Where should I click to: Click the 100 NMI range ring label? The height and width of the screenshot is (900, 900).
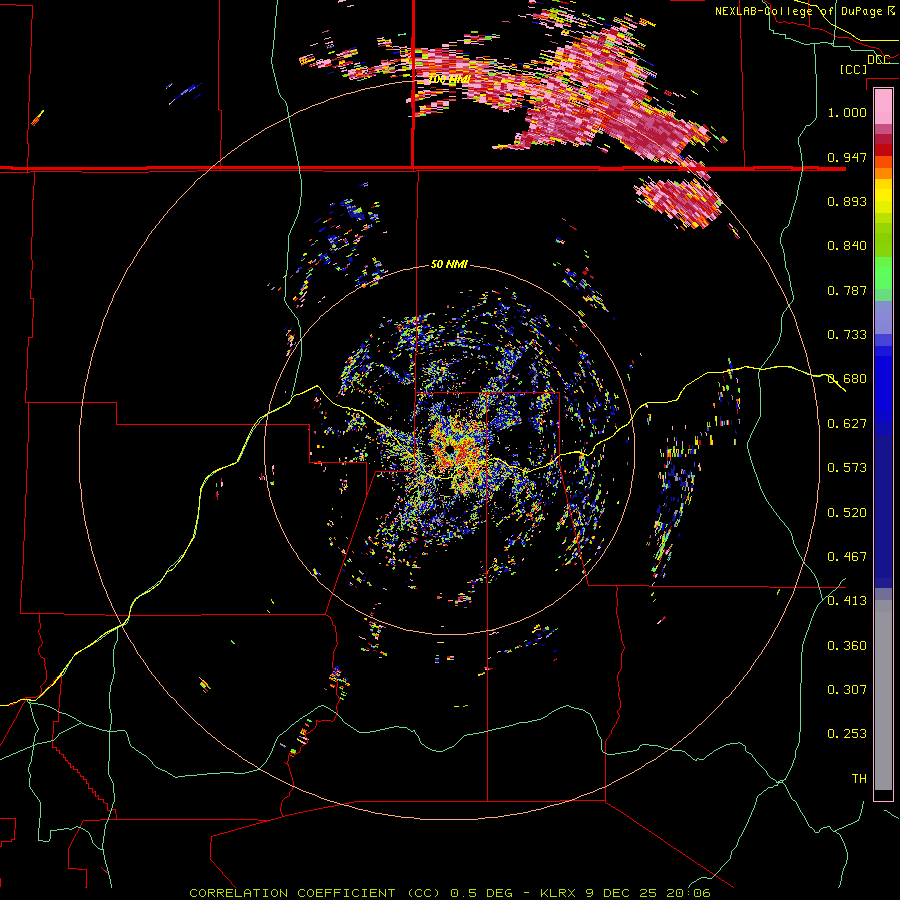coord(450,79)
